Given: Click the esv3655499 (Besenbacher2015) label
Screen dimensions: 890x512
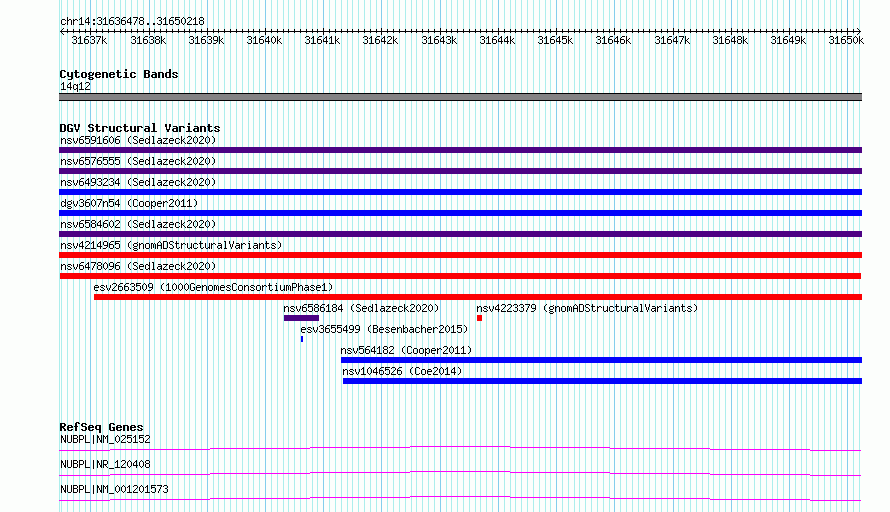Looking at the screenshot, I should [384, 329].
